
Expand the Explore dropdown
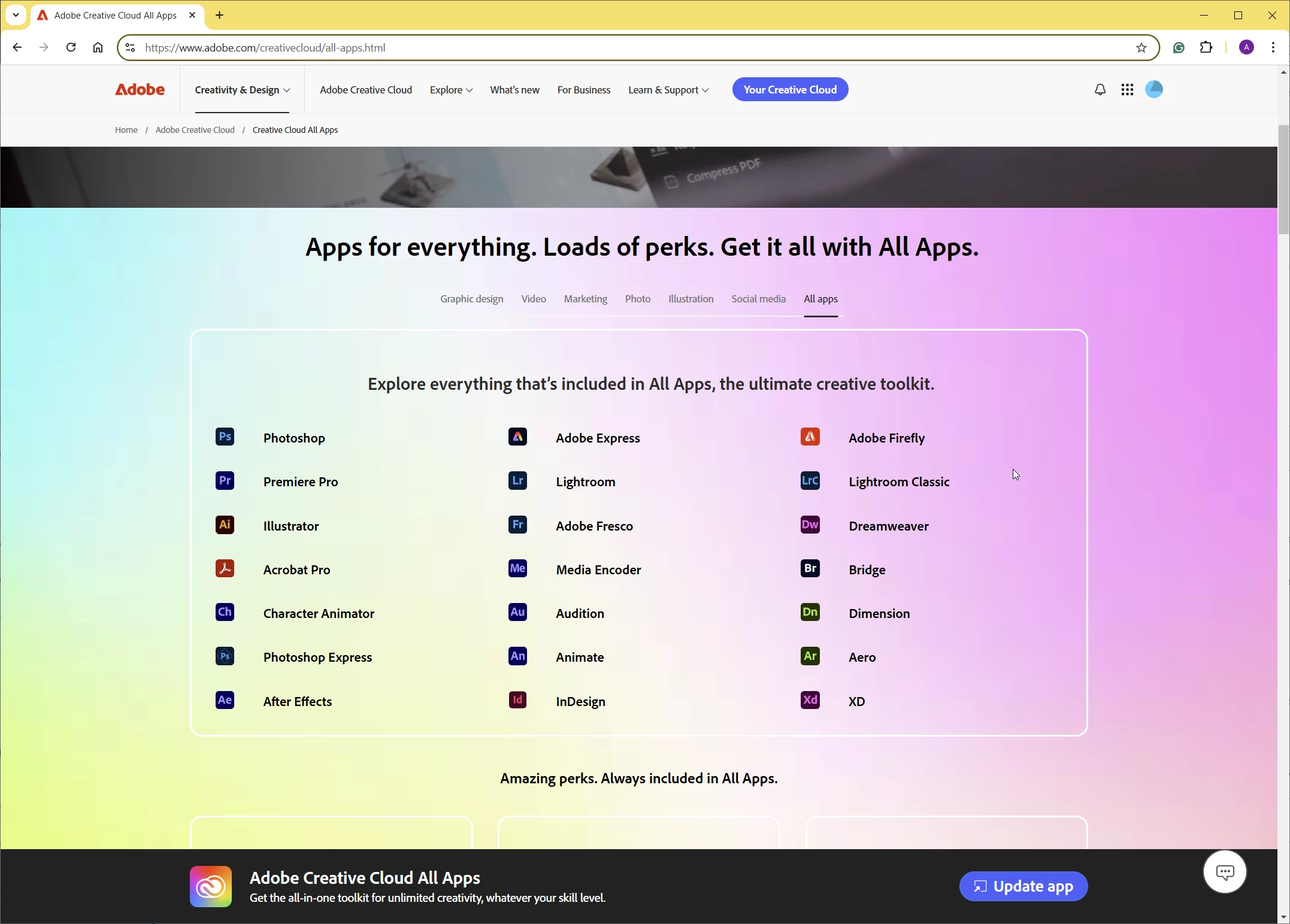tap(451, 90)
